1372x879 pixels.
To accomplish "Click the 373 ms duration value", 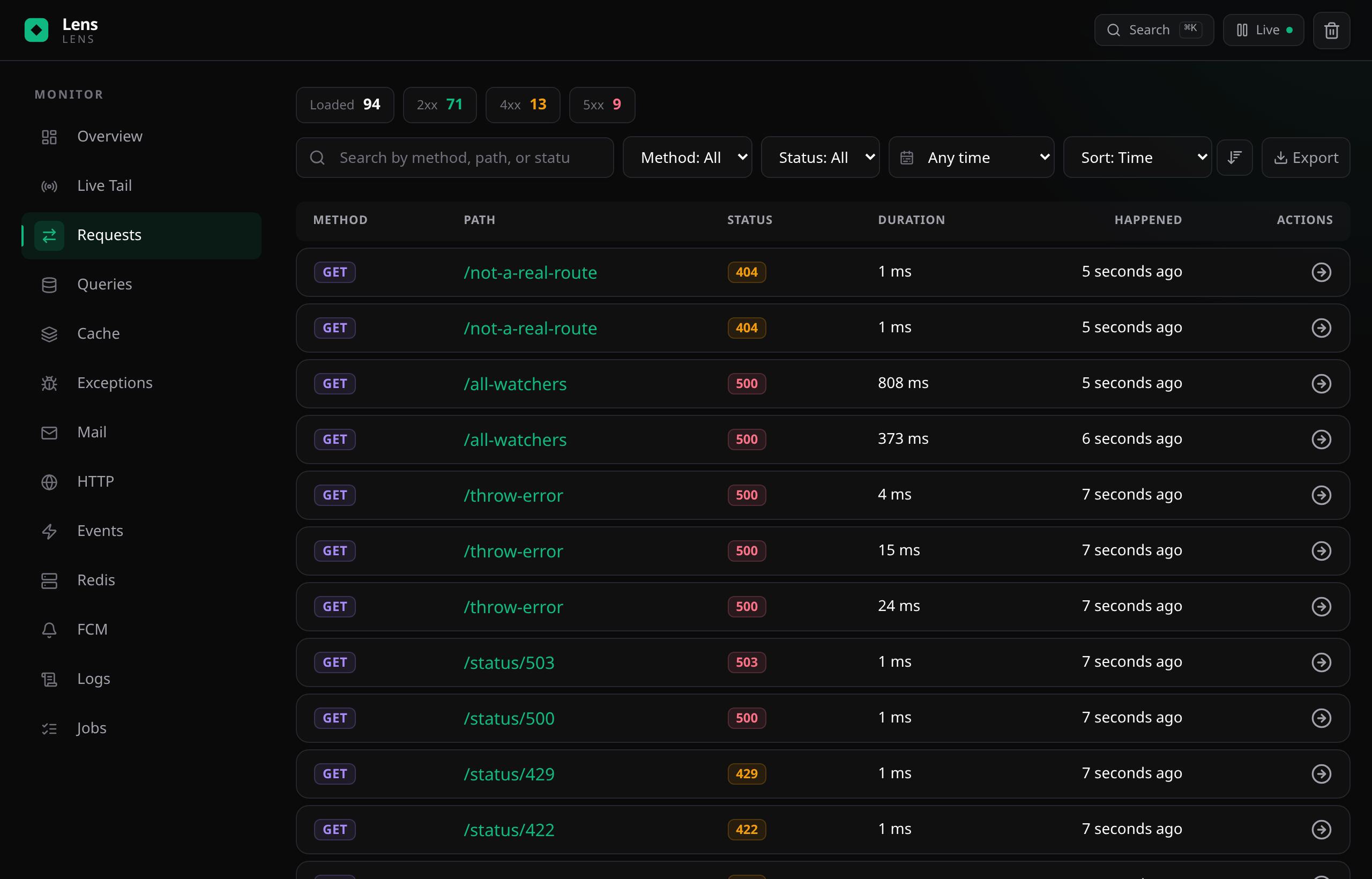I will [x=903, y=439].
